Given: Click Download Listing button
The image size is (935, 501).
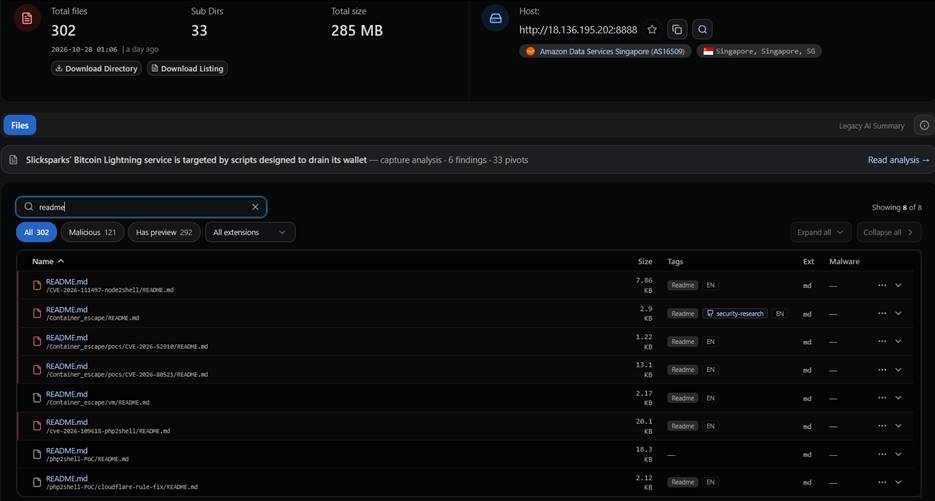Looking at the screenshot, I should tap(187, 69).
